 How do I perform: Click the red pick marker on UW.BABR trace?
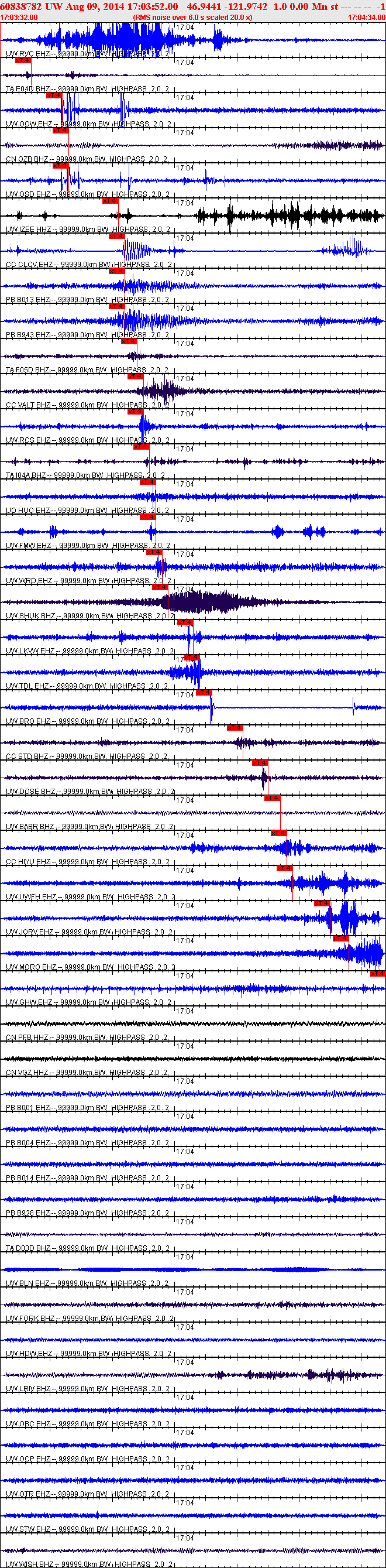(273, 798)
